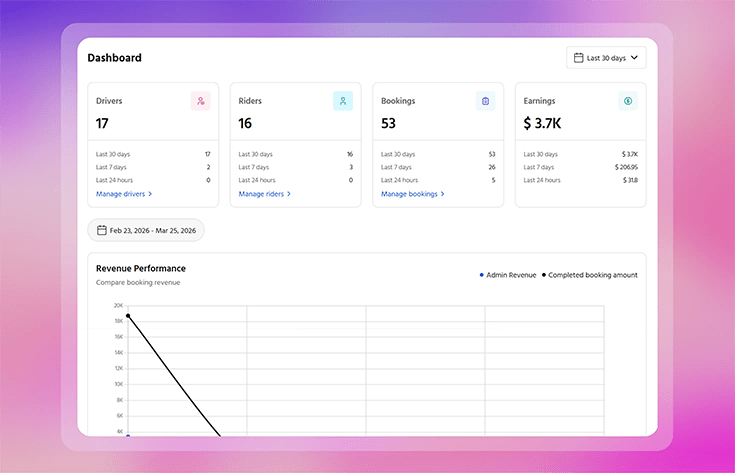This screenshot has height=473, width=735.
Task: Click the Dashboard heading
Action: (114, 58)
